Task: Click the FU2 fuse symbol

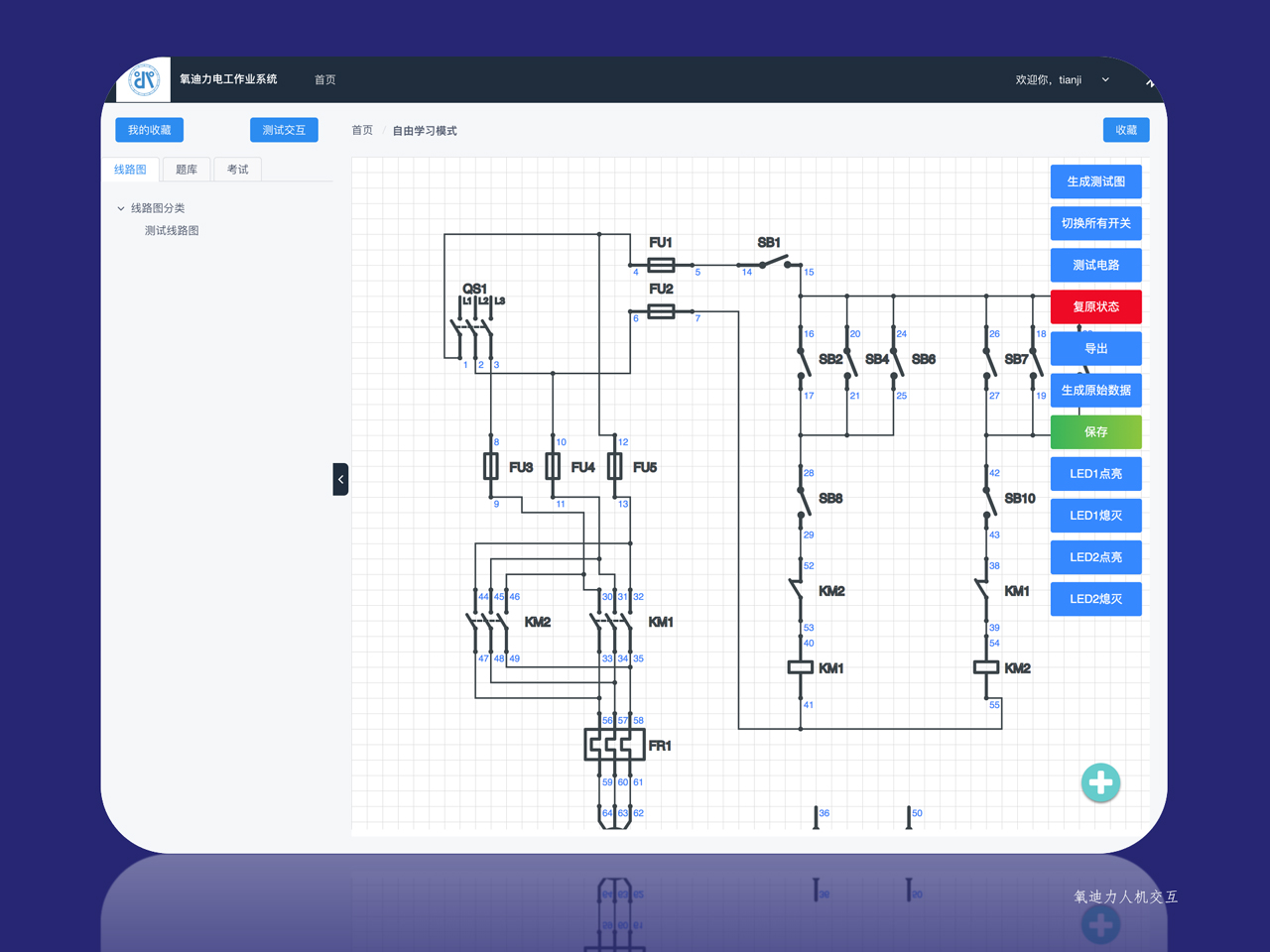Action: click(661, 311)
